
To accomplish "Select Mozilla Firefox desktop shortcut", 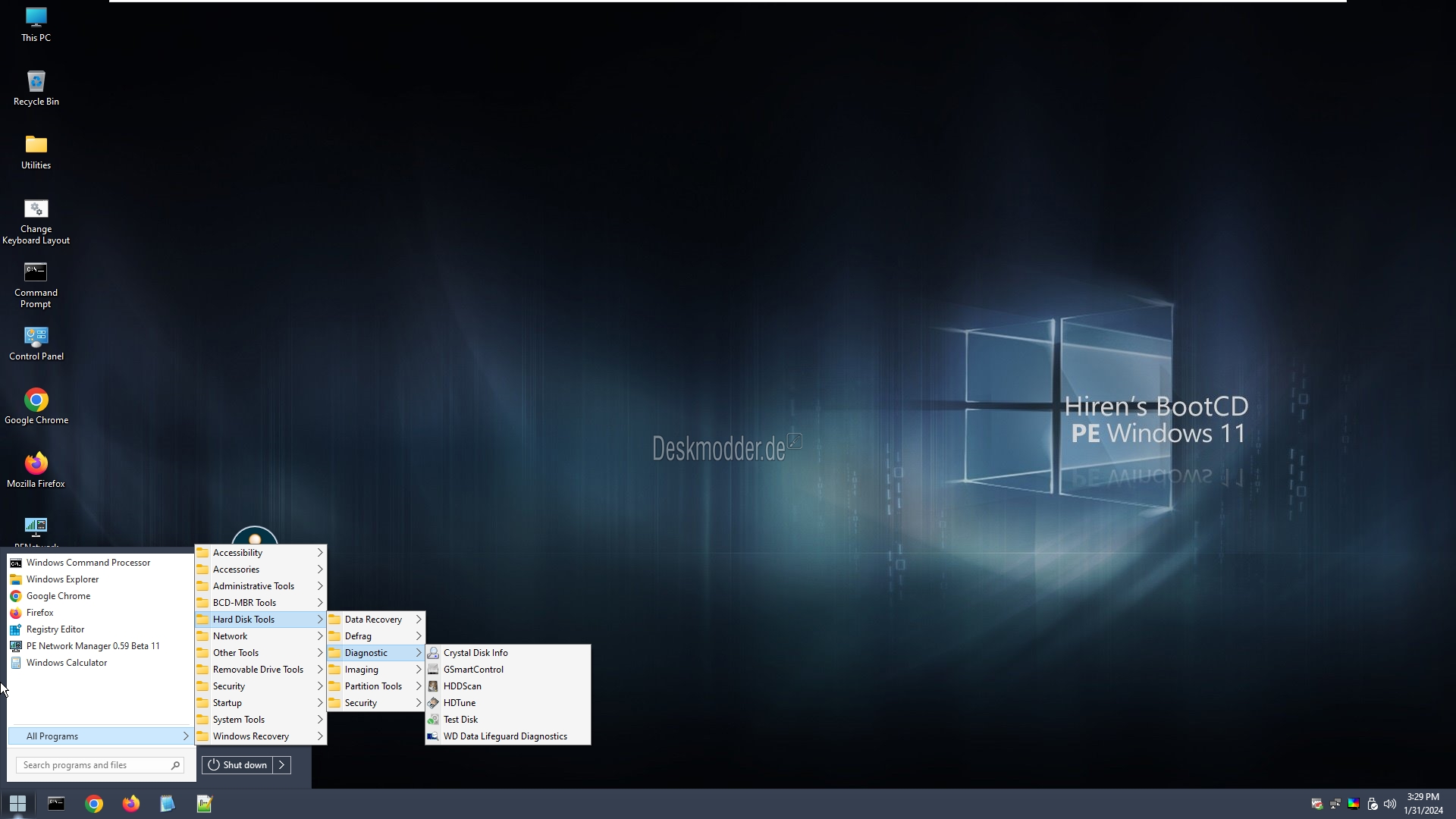I will click(x=36, y=471).
